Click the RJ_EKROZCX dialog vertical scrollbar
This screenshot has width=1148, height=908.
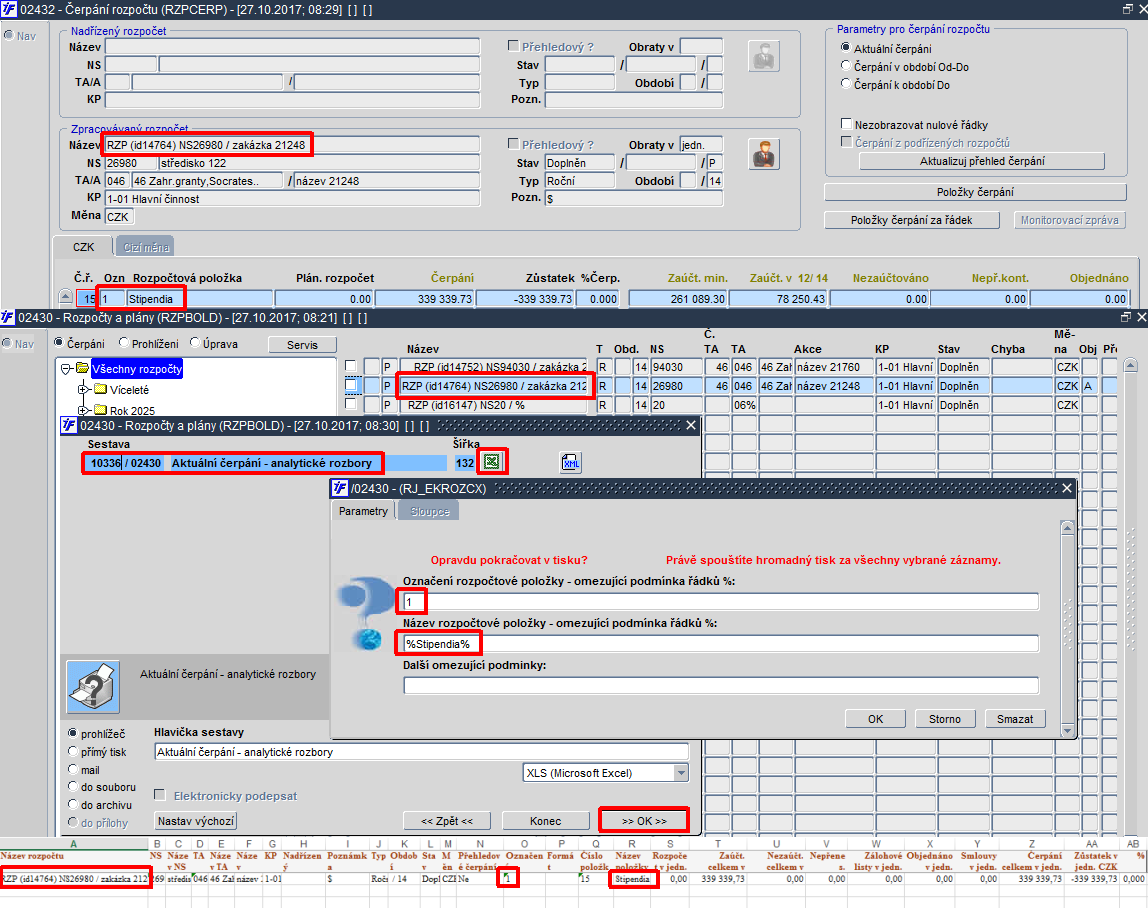[1067, 629]
